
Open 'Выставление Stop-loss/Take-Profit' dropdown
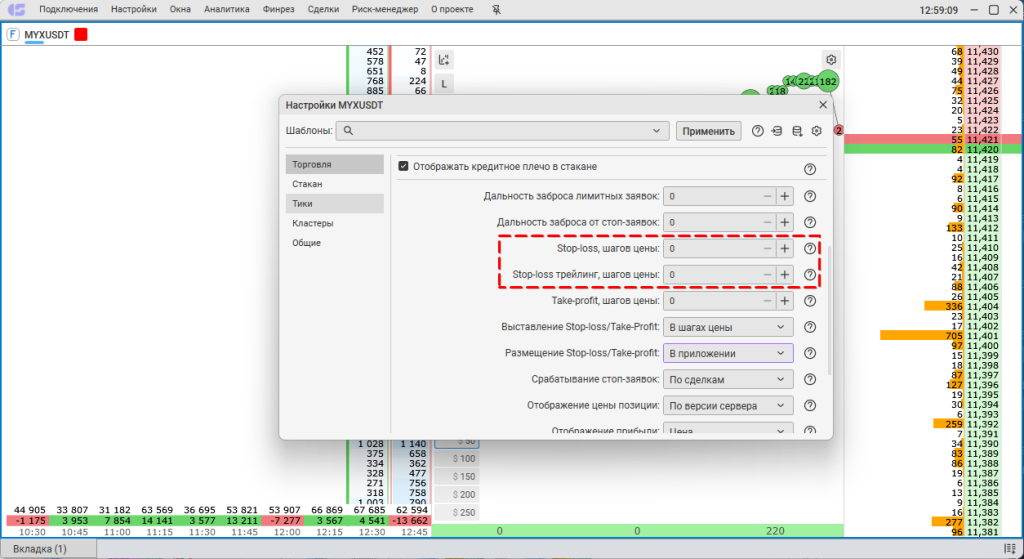728,327
